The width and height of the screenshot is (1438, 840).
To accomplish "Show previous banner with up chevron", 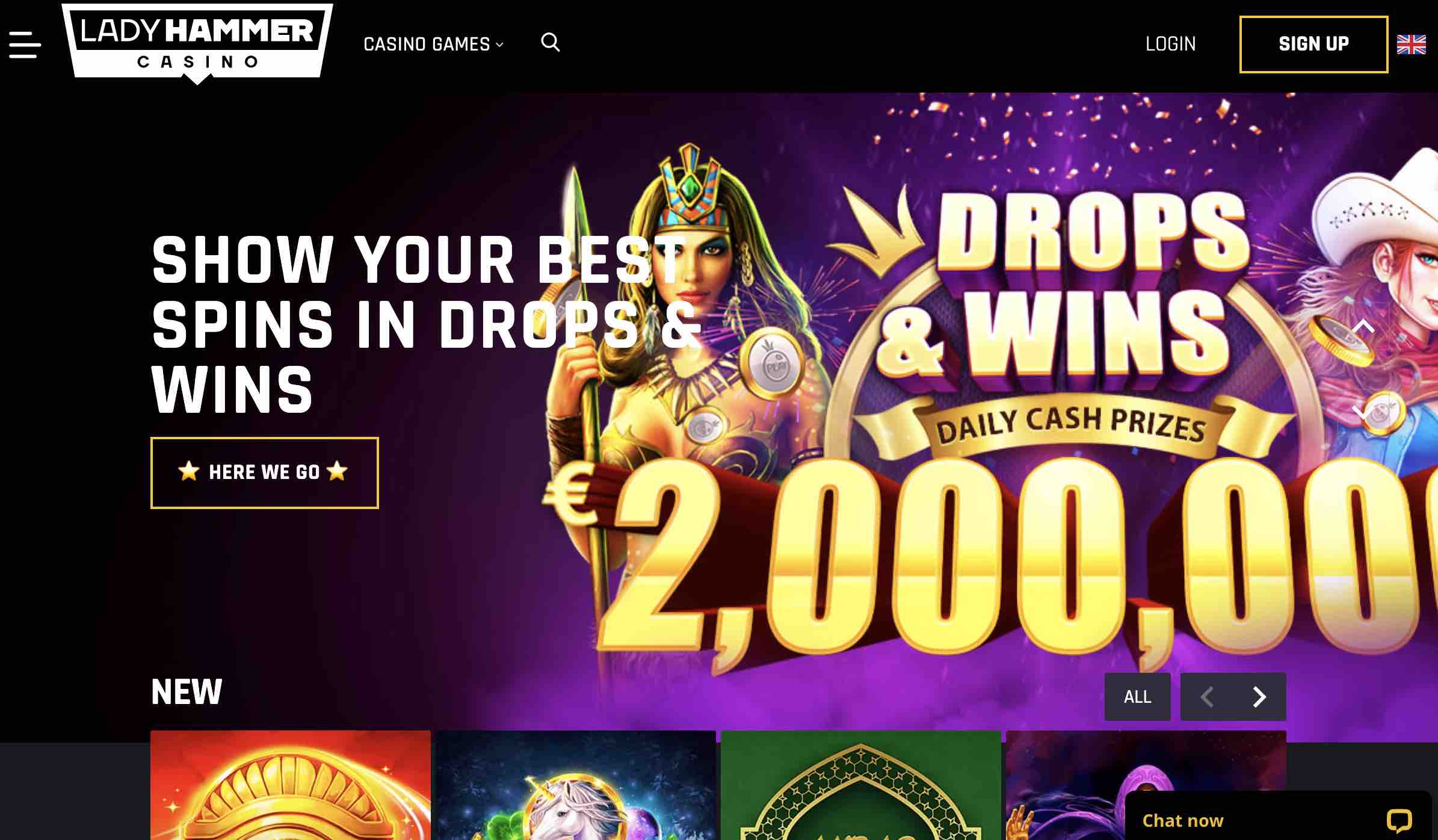I will click(1363, 327).
